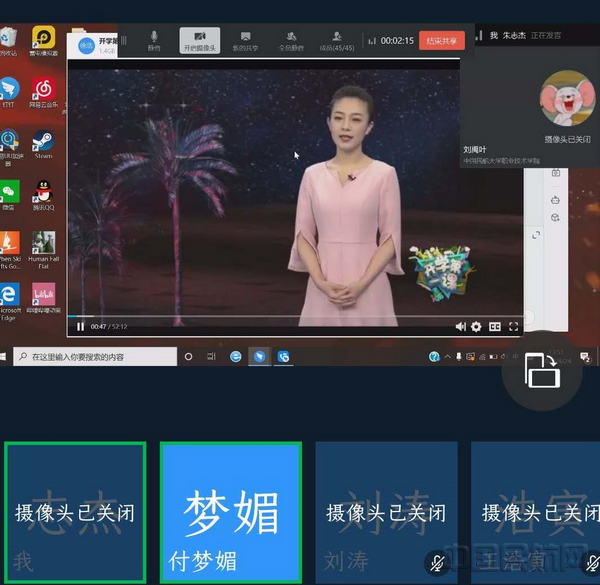
Task: Click the video volume speaker icon
Action: coord(461,326)
